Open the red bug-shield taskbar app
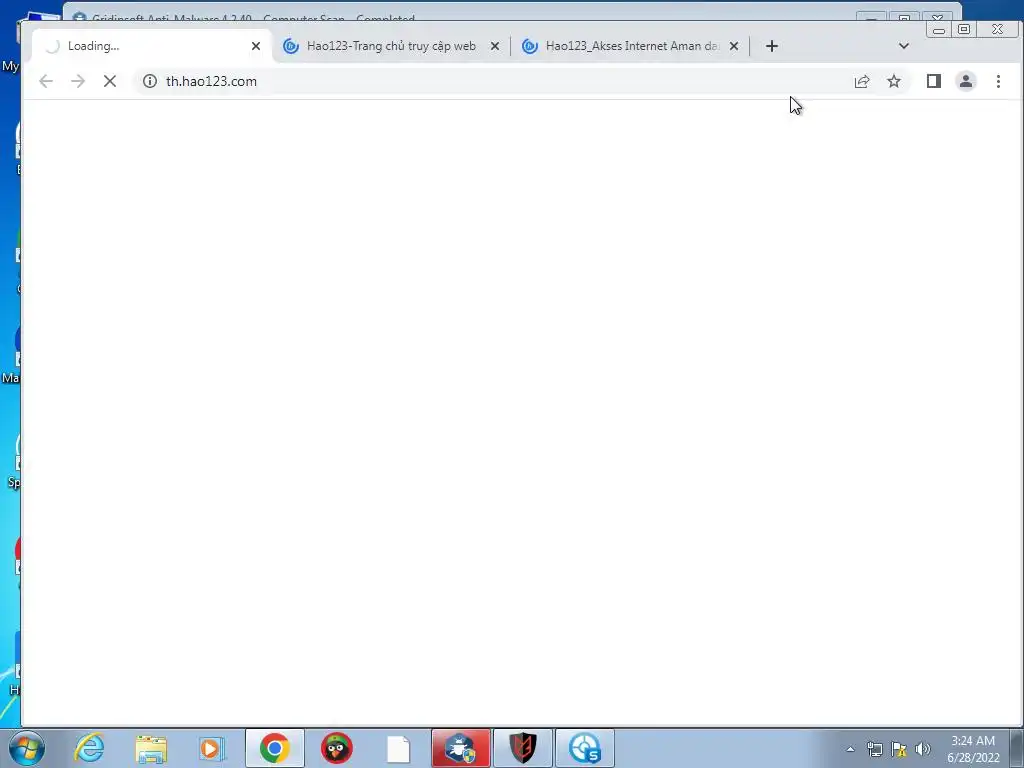Viewport: 1024px width, 768px height. coord(461,748)
